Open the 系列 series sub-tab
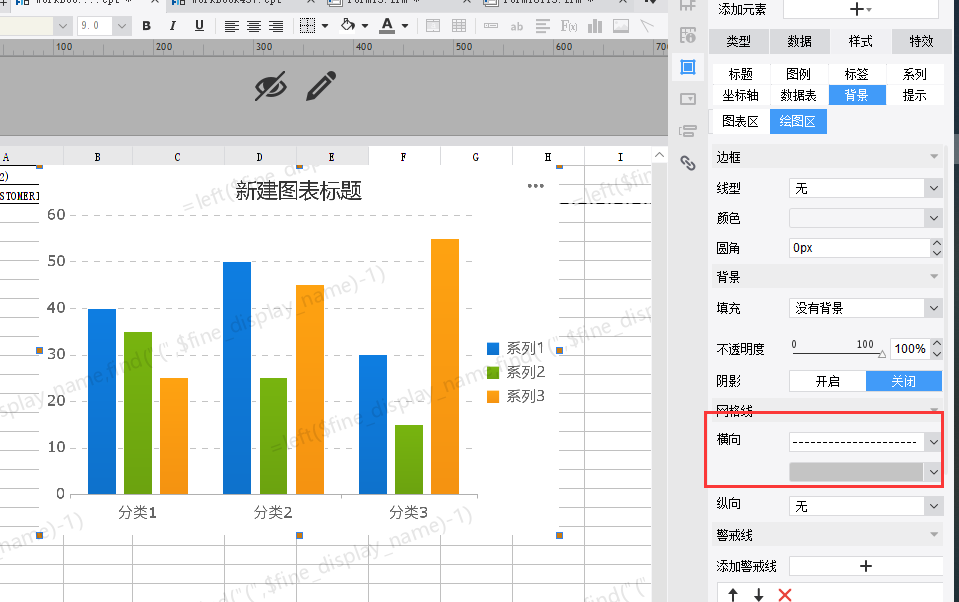This screenshot has width=959, height=602. (x=914, y=74)
